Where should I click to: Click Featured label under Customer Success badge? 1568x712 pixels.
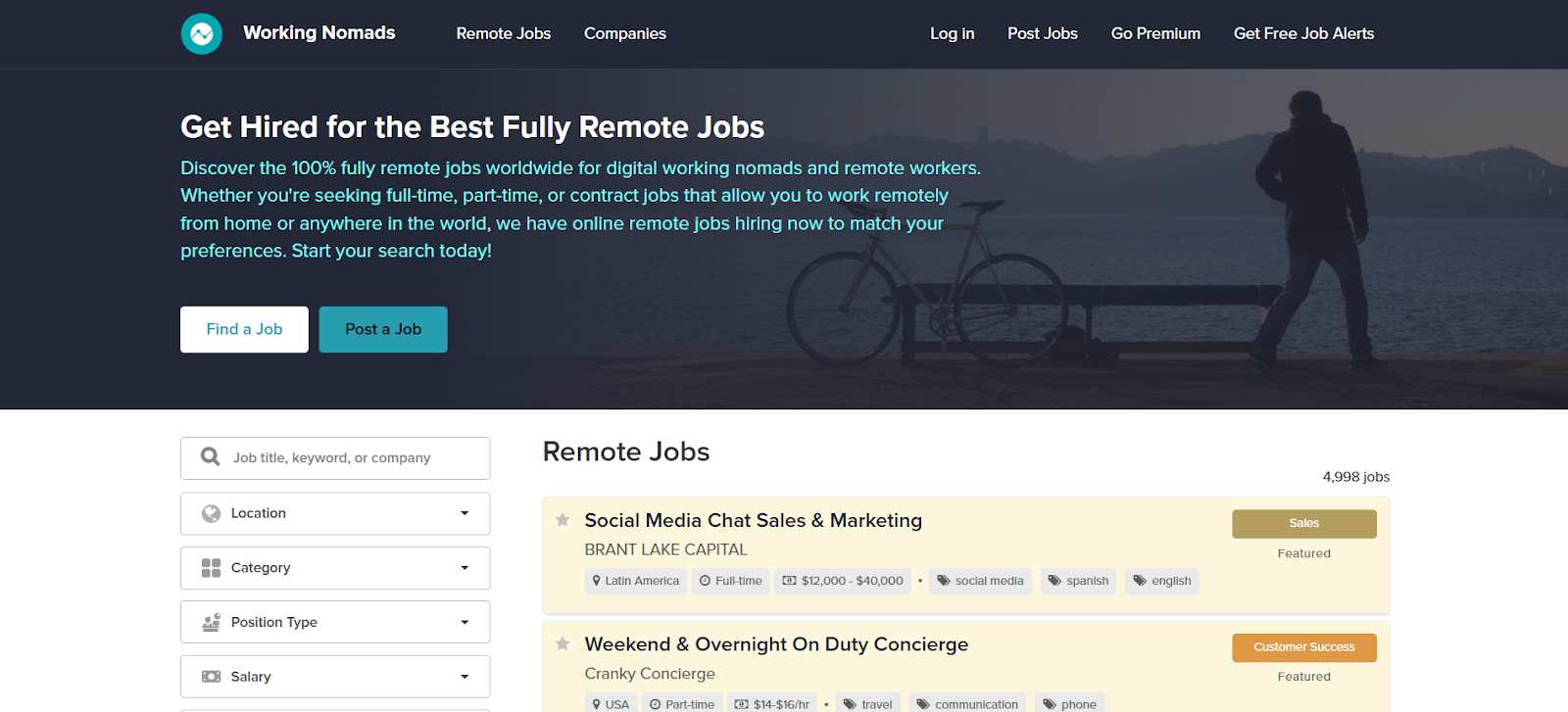point(1304,677)
